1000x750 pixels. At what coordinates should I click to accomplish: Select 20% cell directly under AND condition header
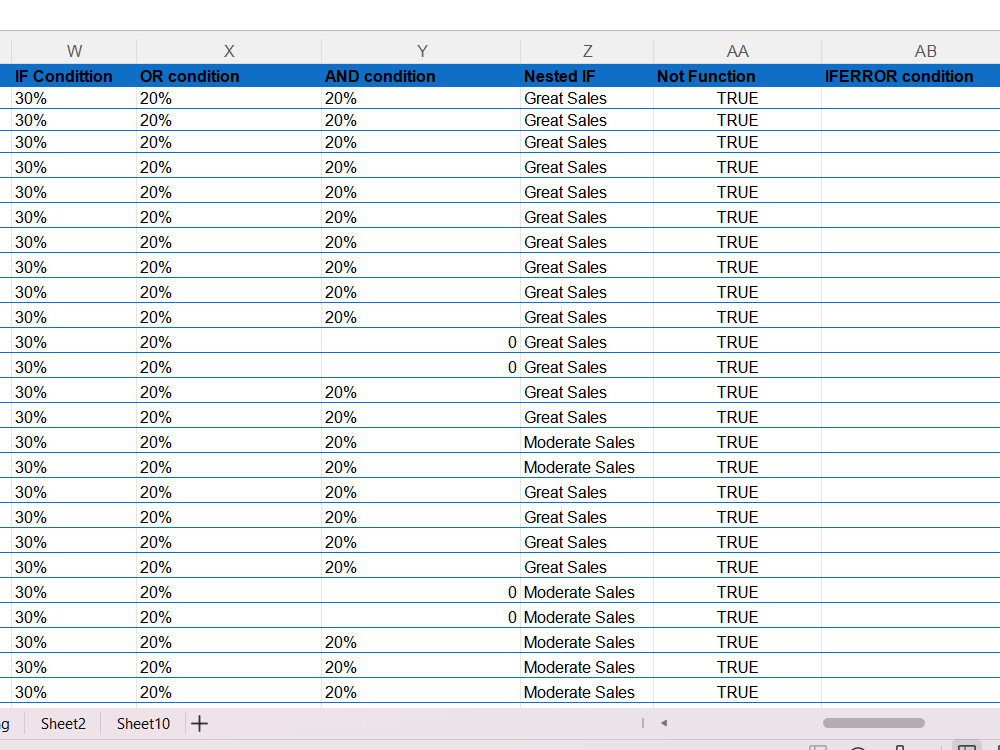pos(422,98)
